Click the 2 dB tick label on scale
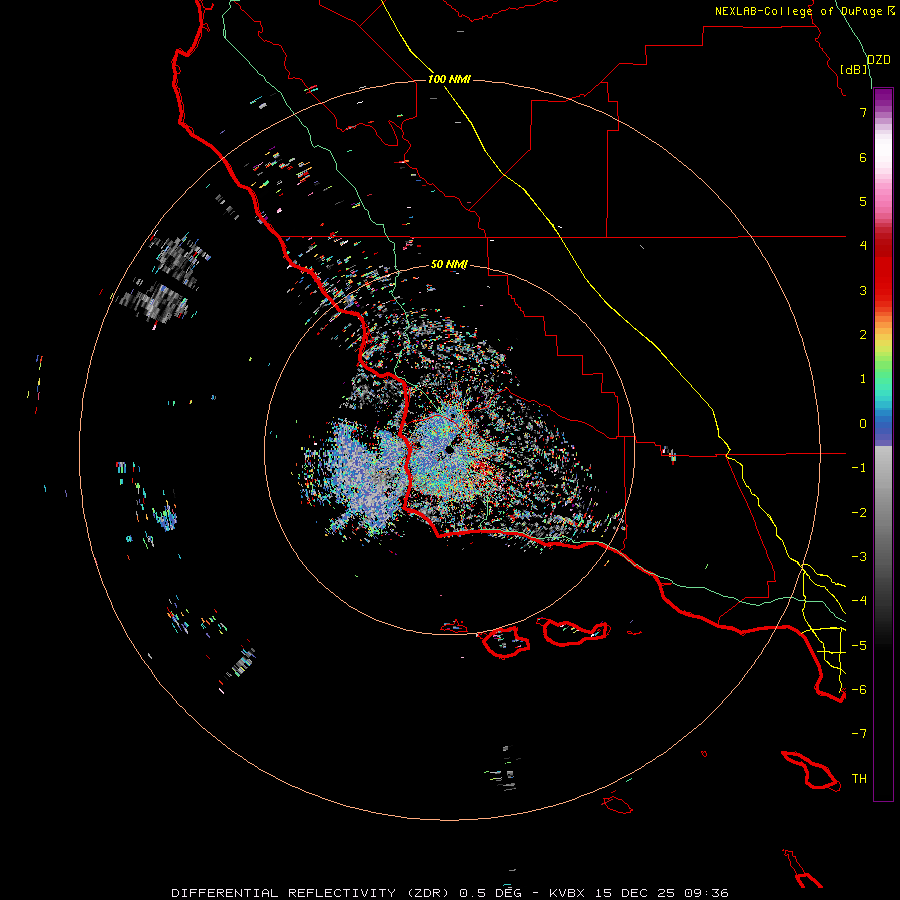The height and width of the screenshot is (900, 900). click(863, 335)
